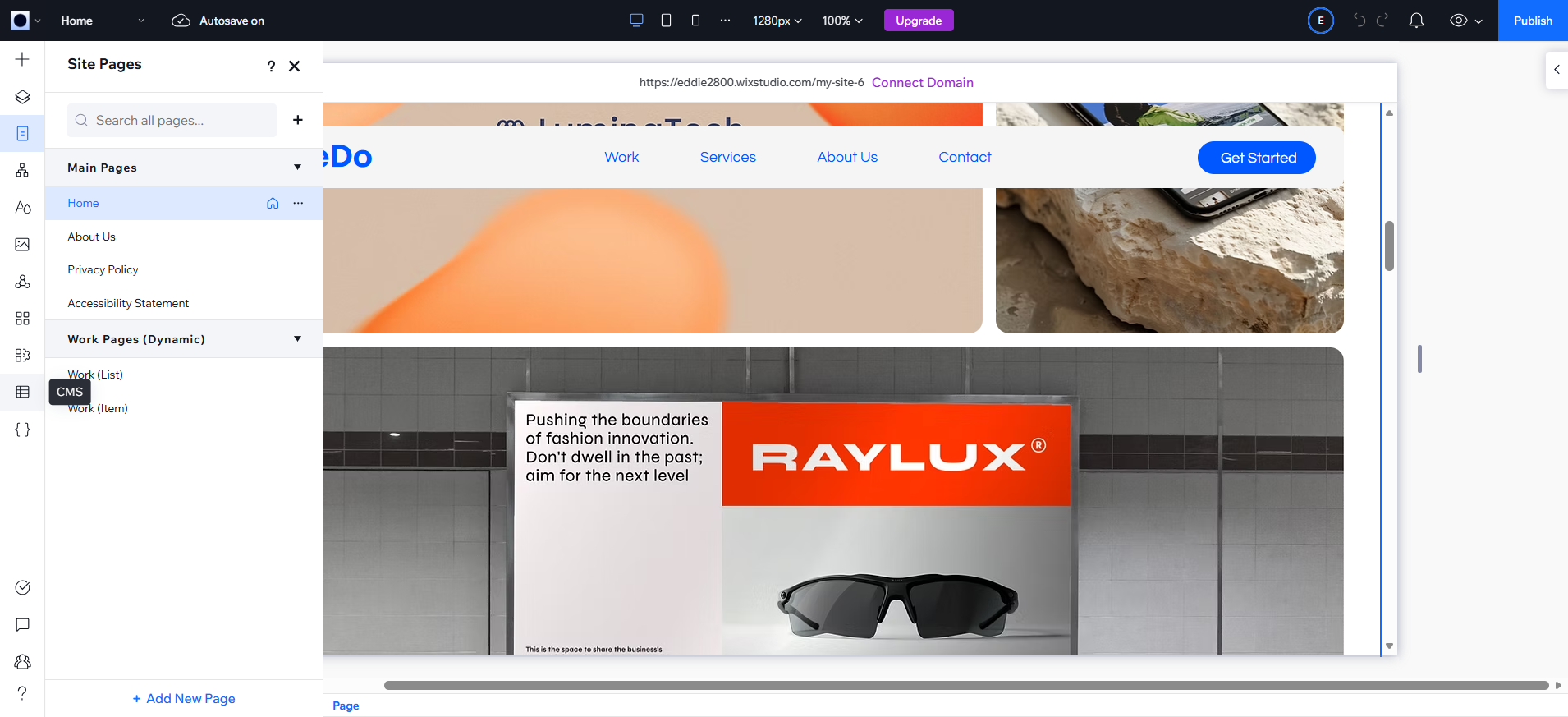Image resolution: width=1568 pixels, height=717 pixels.
Task: Open the Add Elements plus icon in sidebar
Action: 22,59
